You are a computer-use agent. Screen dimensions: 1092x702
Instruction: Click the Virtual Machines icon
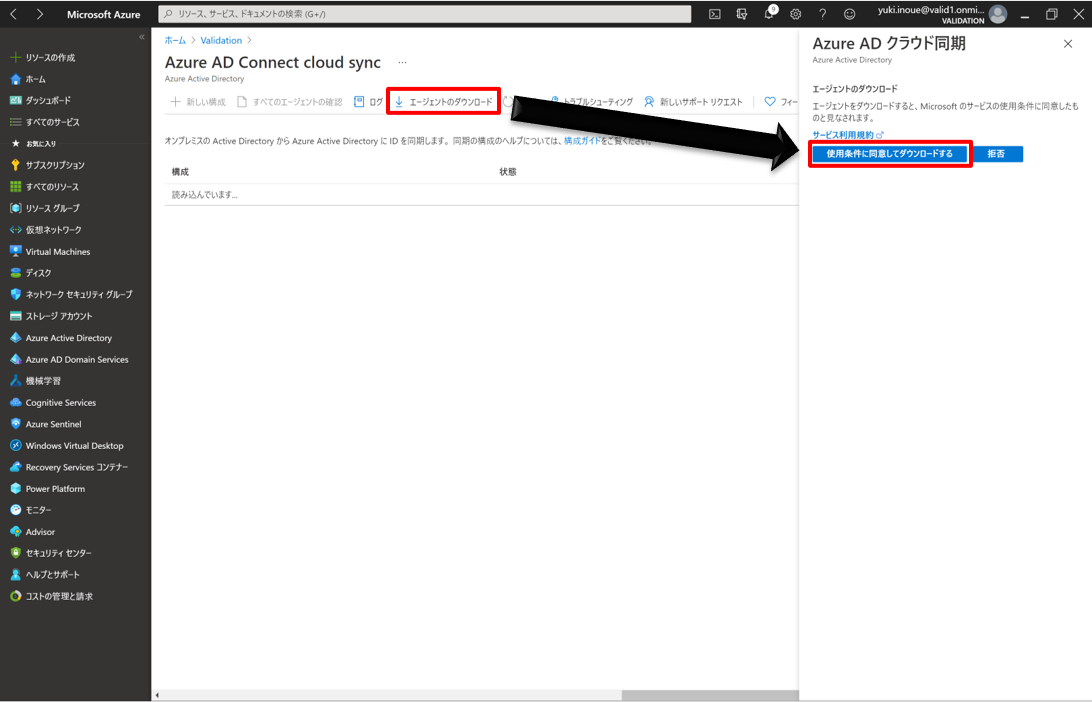15,251
